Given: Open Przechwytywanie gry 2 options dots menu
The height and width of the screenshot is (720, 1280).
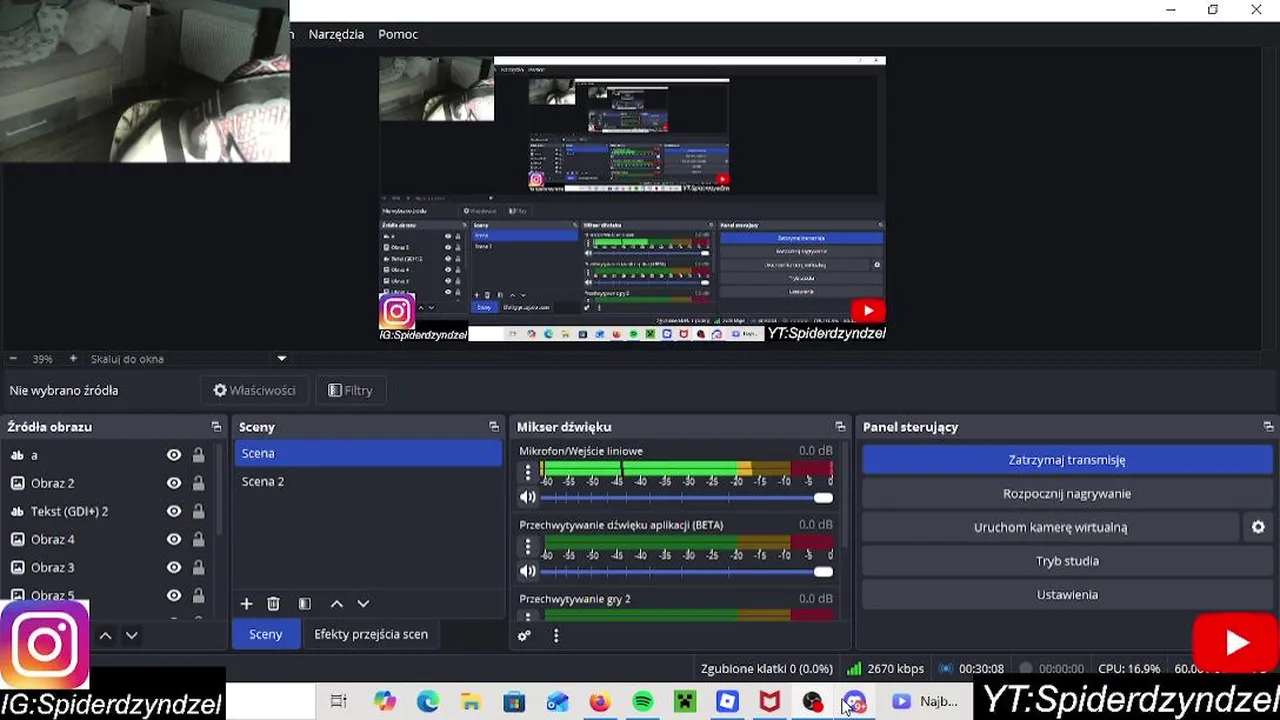Looking at the screenshot, I should (528, 617).
